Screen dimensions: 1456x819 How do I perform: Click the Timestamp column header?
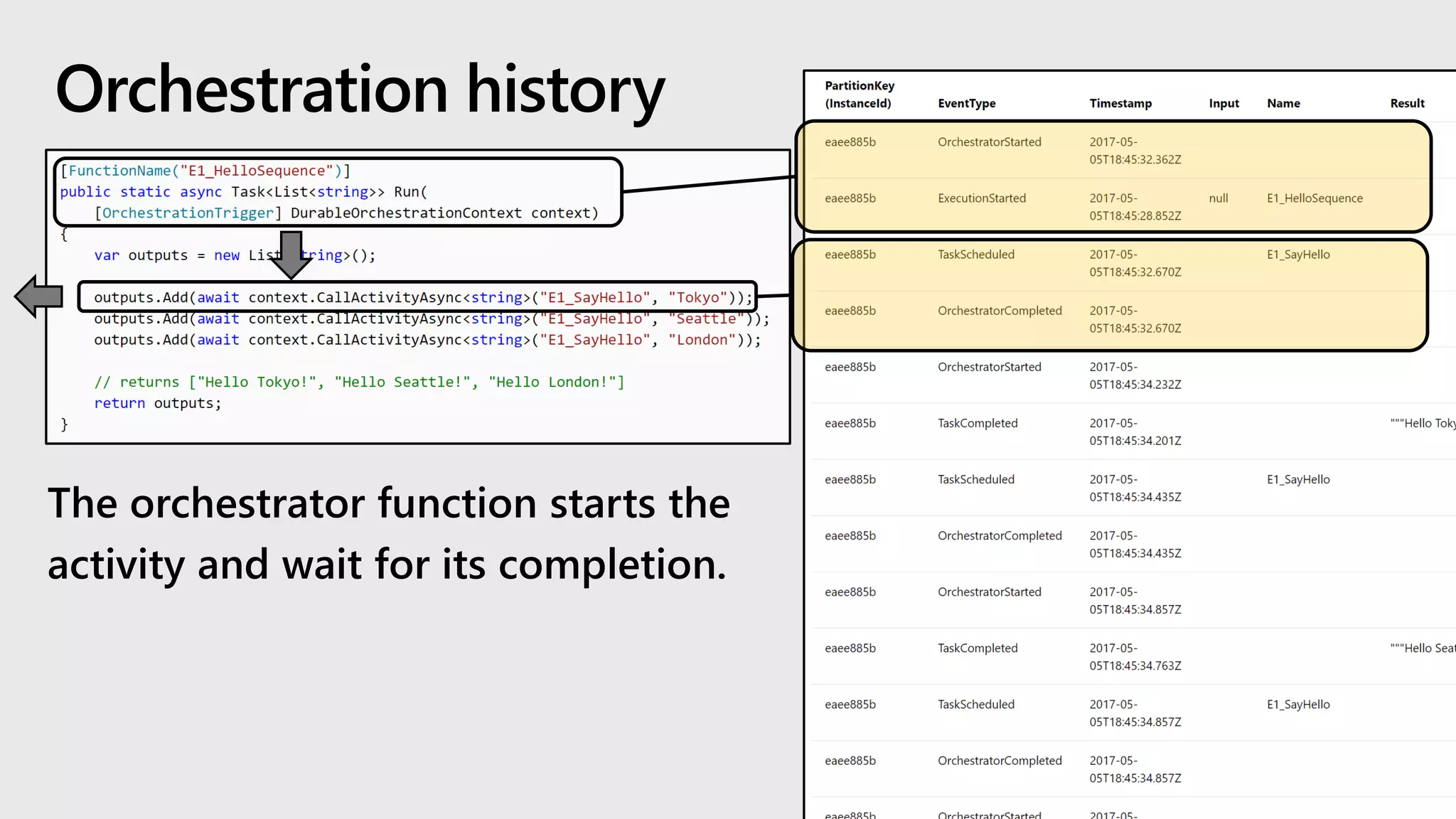click(x=1120, y=103)
